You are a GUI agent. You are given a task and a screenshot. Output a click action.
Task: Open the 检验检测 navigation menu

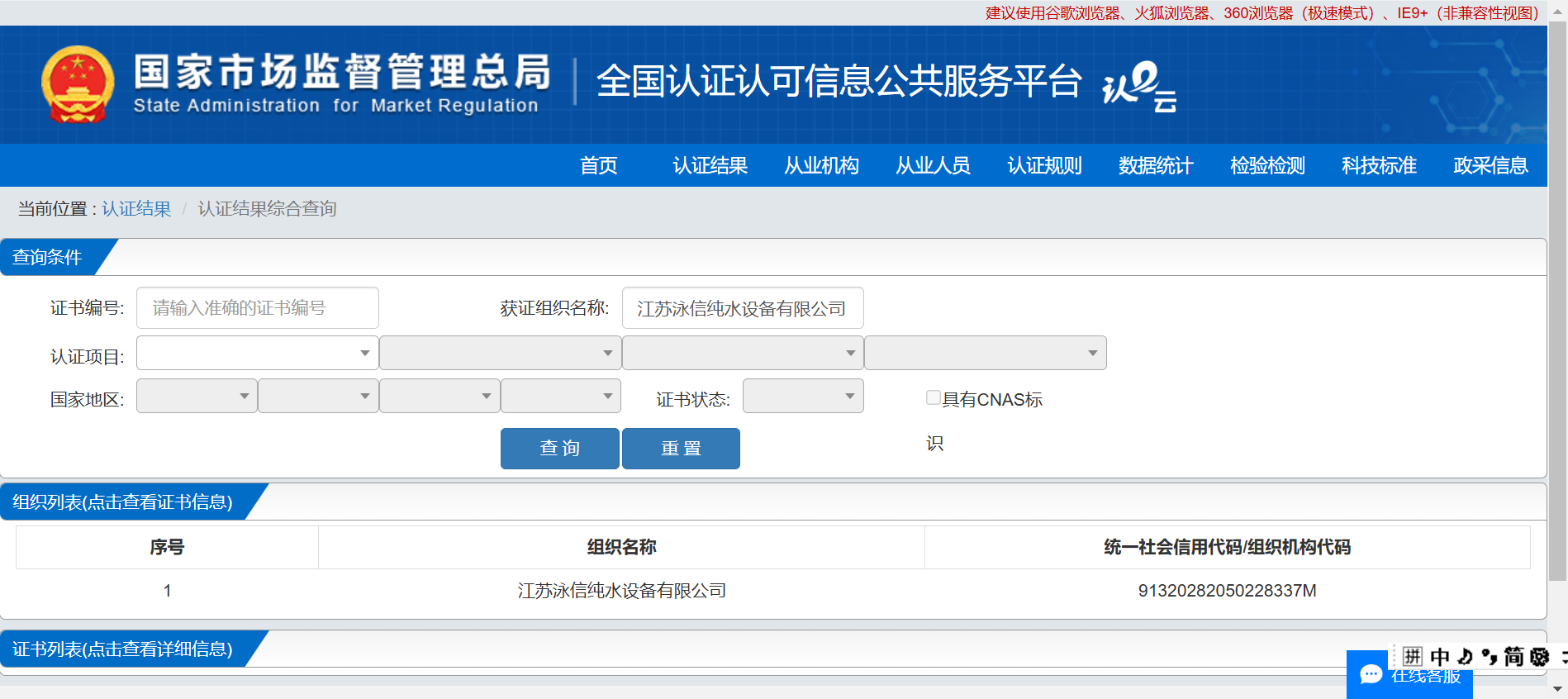(1268, 165)
